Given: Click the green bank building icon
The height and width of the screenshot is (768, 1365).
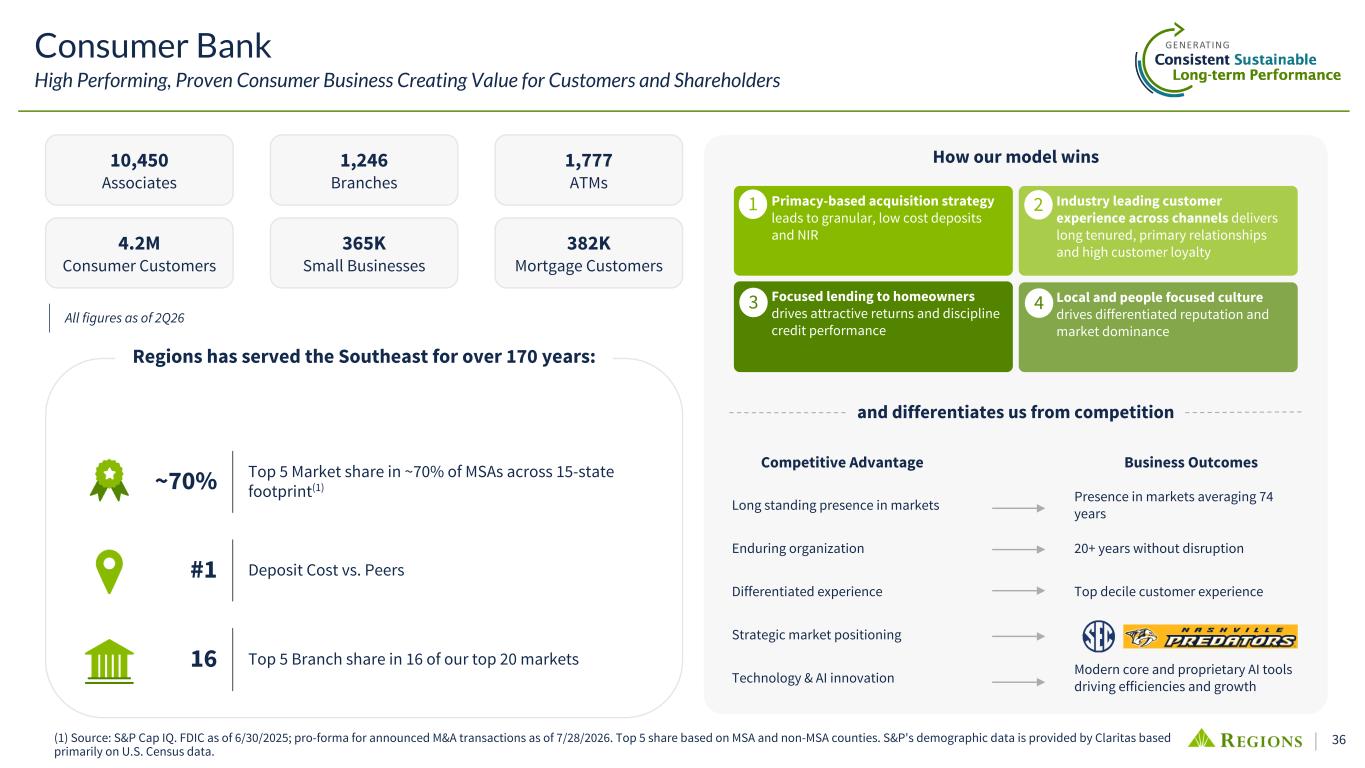Looking at the screenshot, I should [x=109, y=660].
